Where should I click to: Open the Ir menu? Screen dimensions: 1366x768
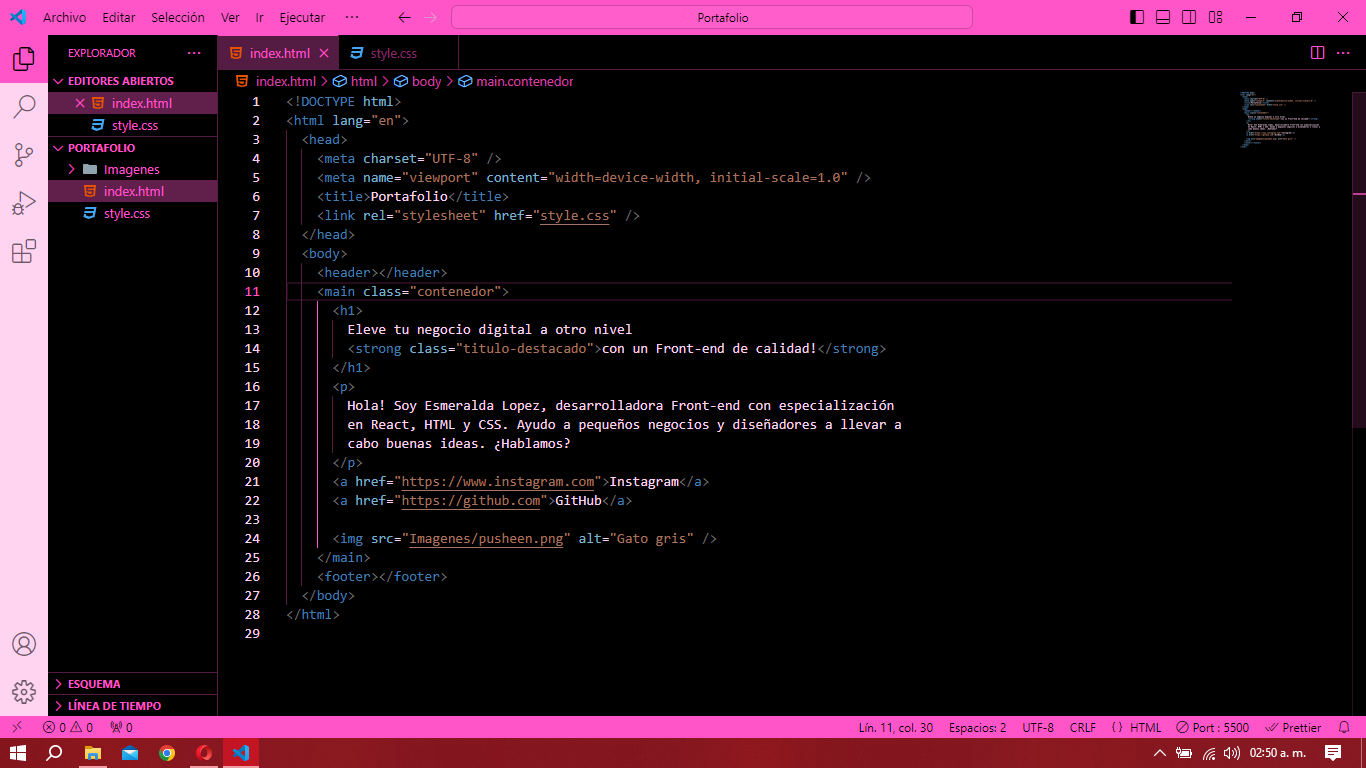coord(260,17)
